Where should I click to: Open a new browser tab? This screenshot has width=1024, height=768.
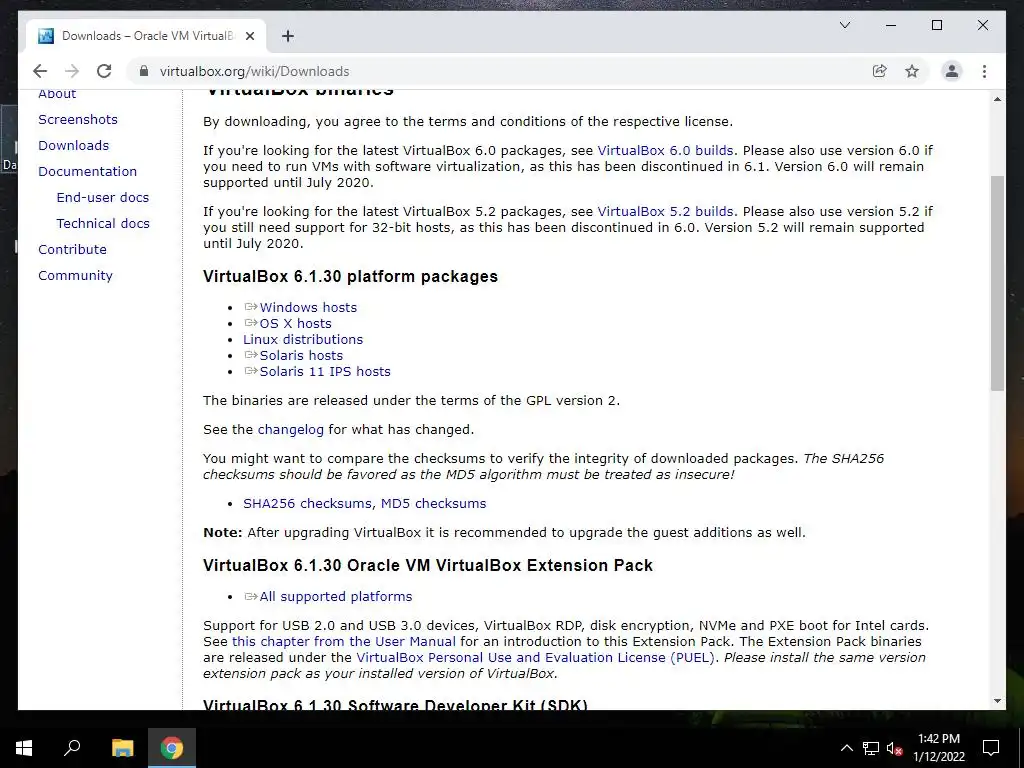pos(287,36)
